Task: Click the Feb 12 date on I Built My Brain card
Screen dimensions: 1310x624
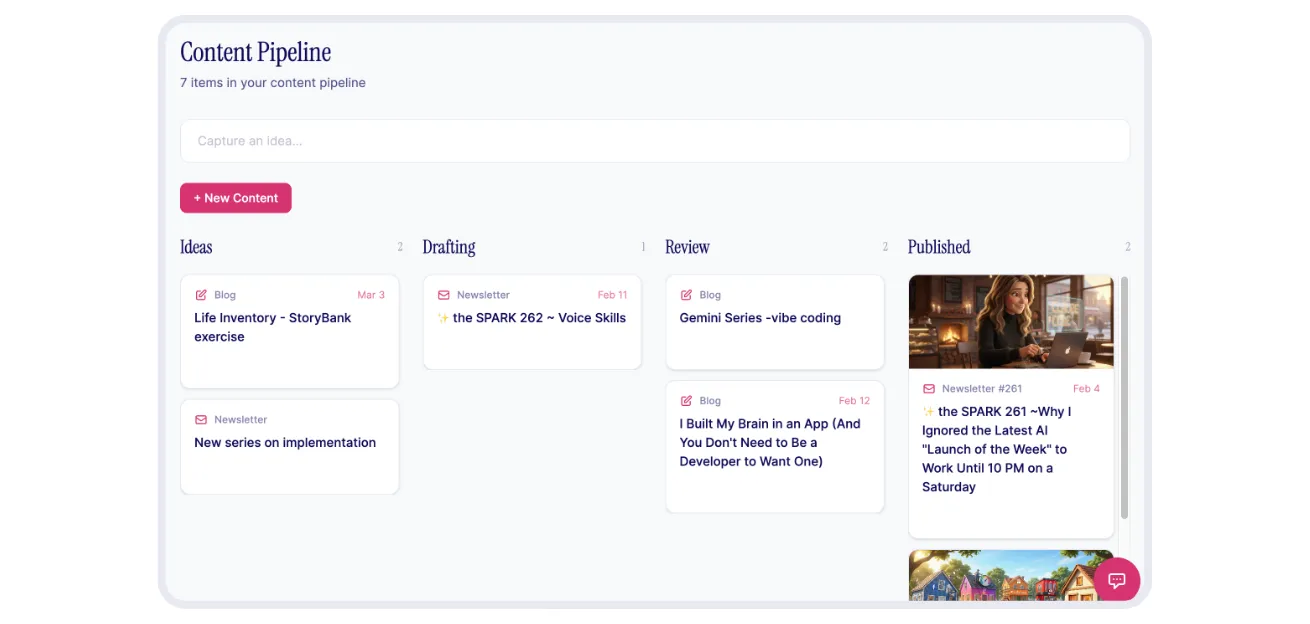Action: 855,400
